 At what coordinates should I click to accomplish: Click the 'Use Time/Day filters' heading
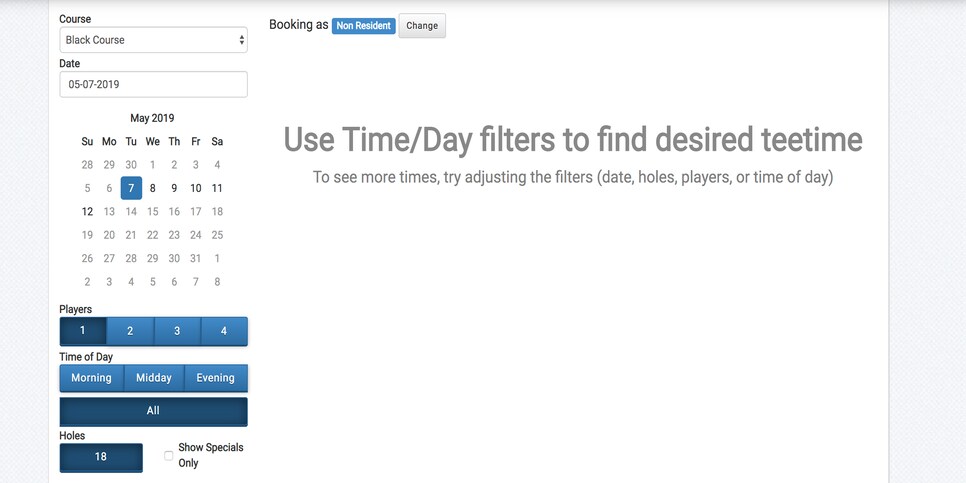point(573,140)
